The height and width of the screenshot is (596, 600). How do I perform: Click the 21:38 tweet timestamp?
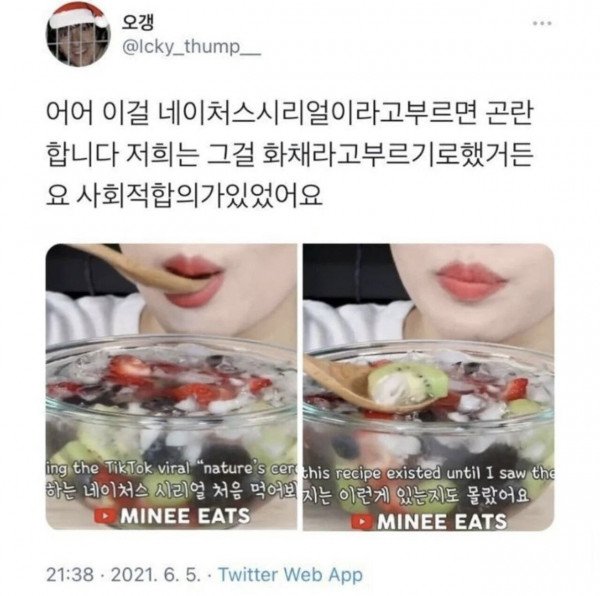[x=70, y=575]
